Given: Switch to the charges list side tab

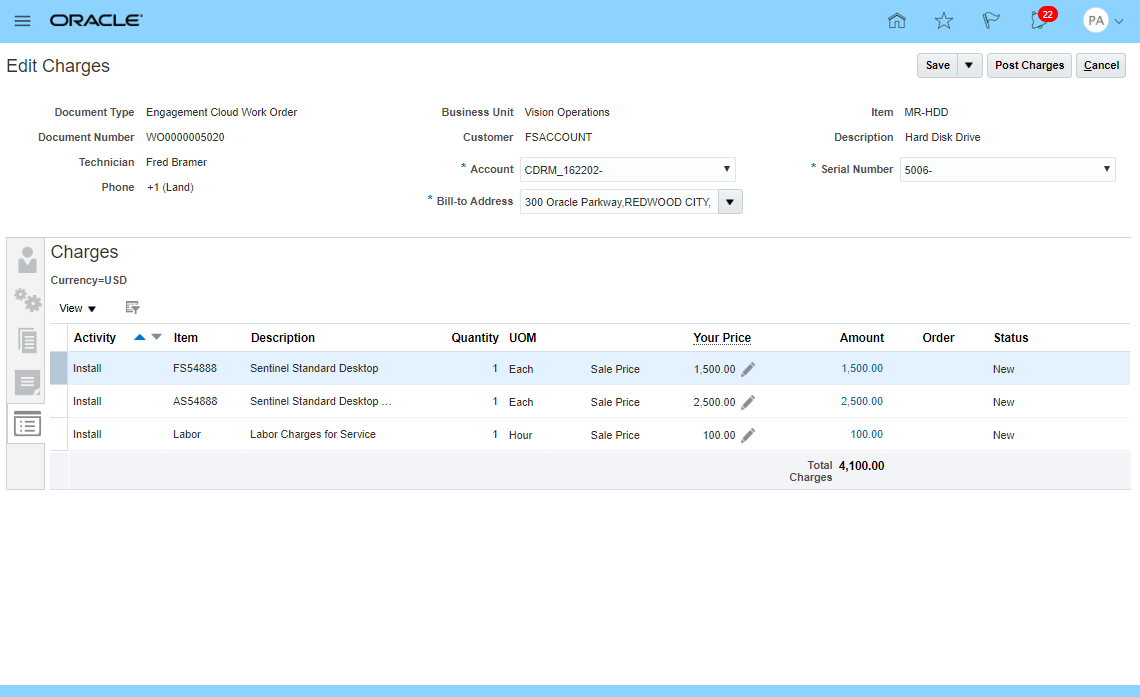Looking at the screenshot, I should pyautogui.click(x=27, y=425).
